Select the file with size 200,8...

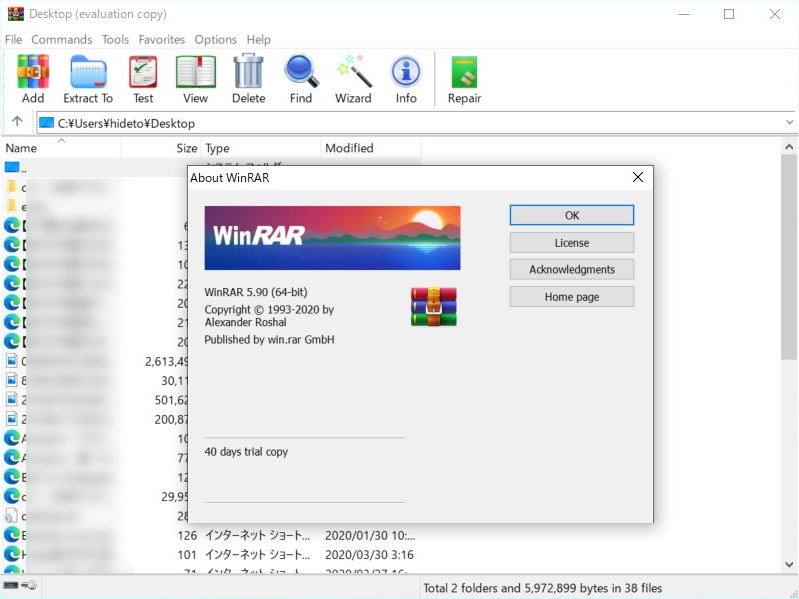tap(96, 419)
